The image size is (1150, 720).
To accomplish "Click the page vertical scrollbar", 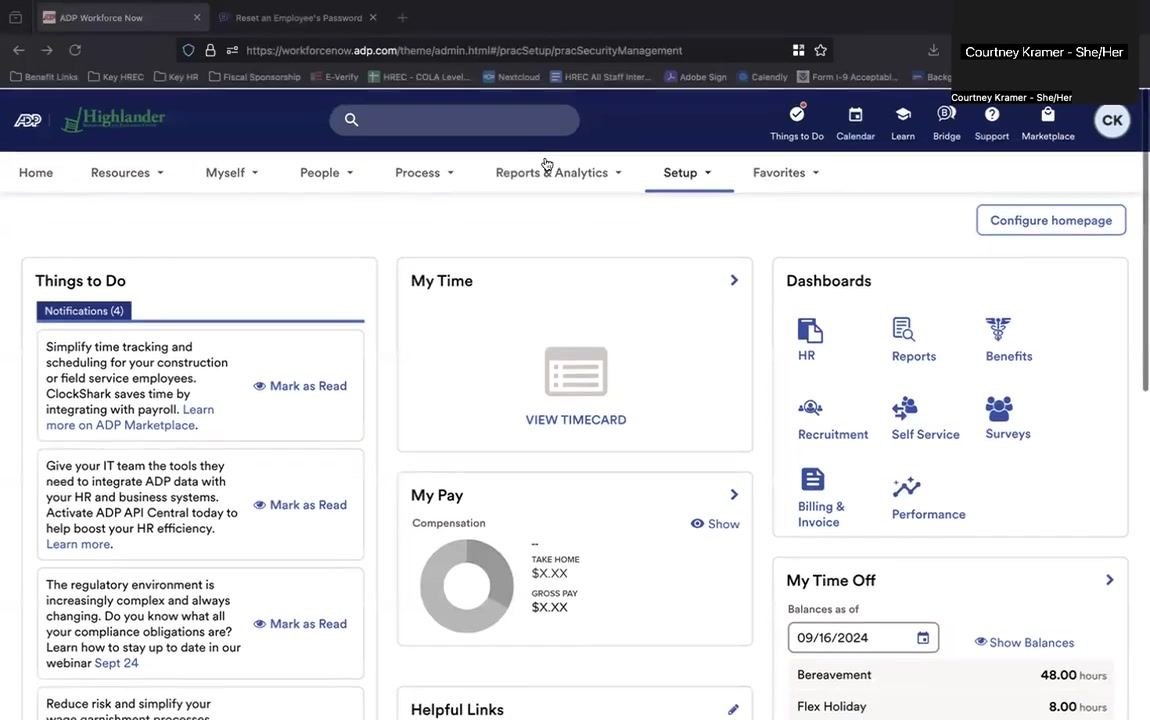I will [x=1145, y=242].
